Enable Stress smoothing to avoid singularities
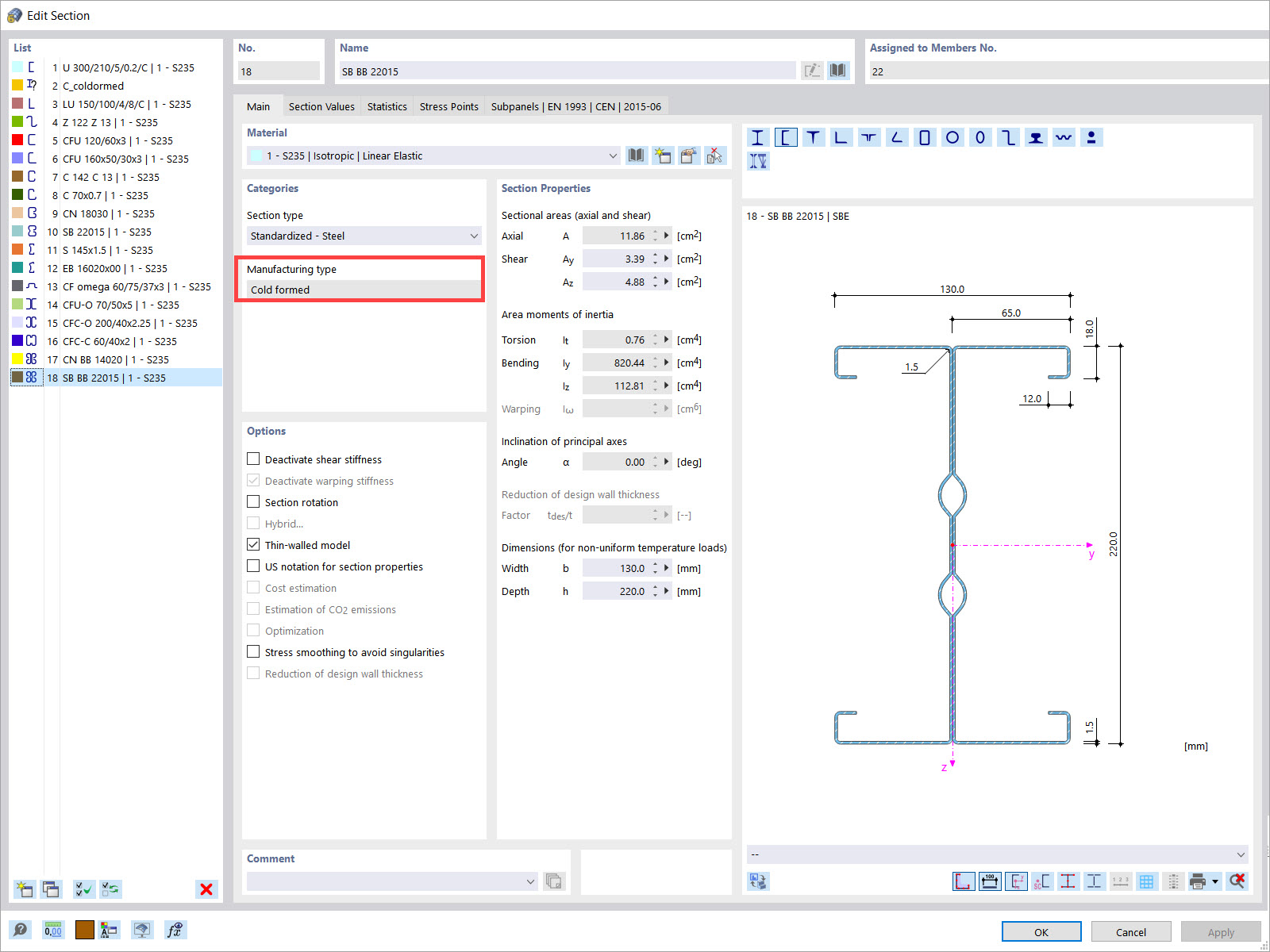The height and width of the screenshot is (952, 1270). tap(253, 652)
